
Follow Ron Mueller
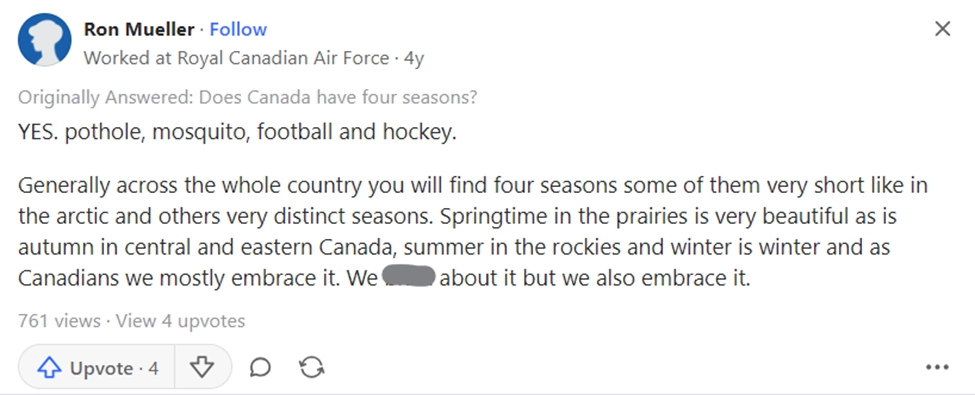click(238, 29)
